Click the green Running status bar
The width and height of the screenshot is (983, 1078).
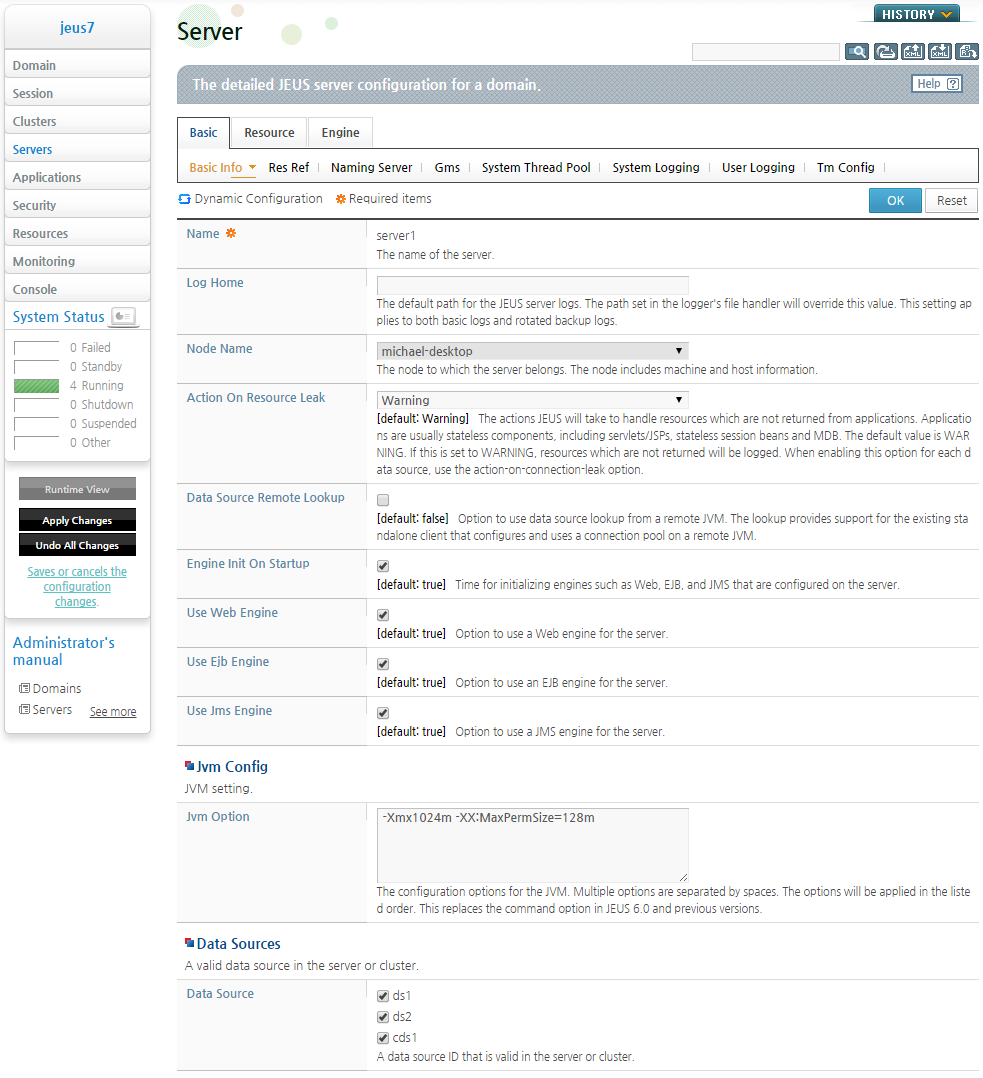[36, 386]
